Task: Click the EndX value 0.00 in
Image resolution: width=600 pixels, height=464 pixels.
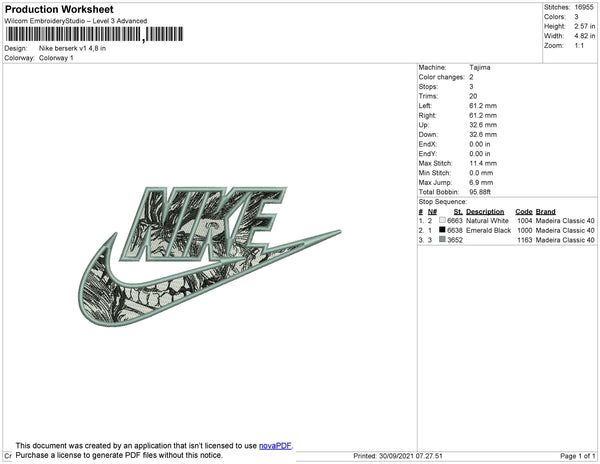Action: tap(479, 144)
